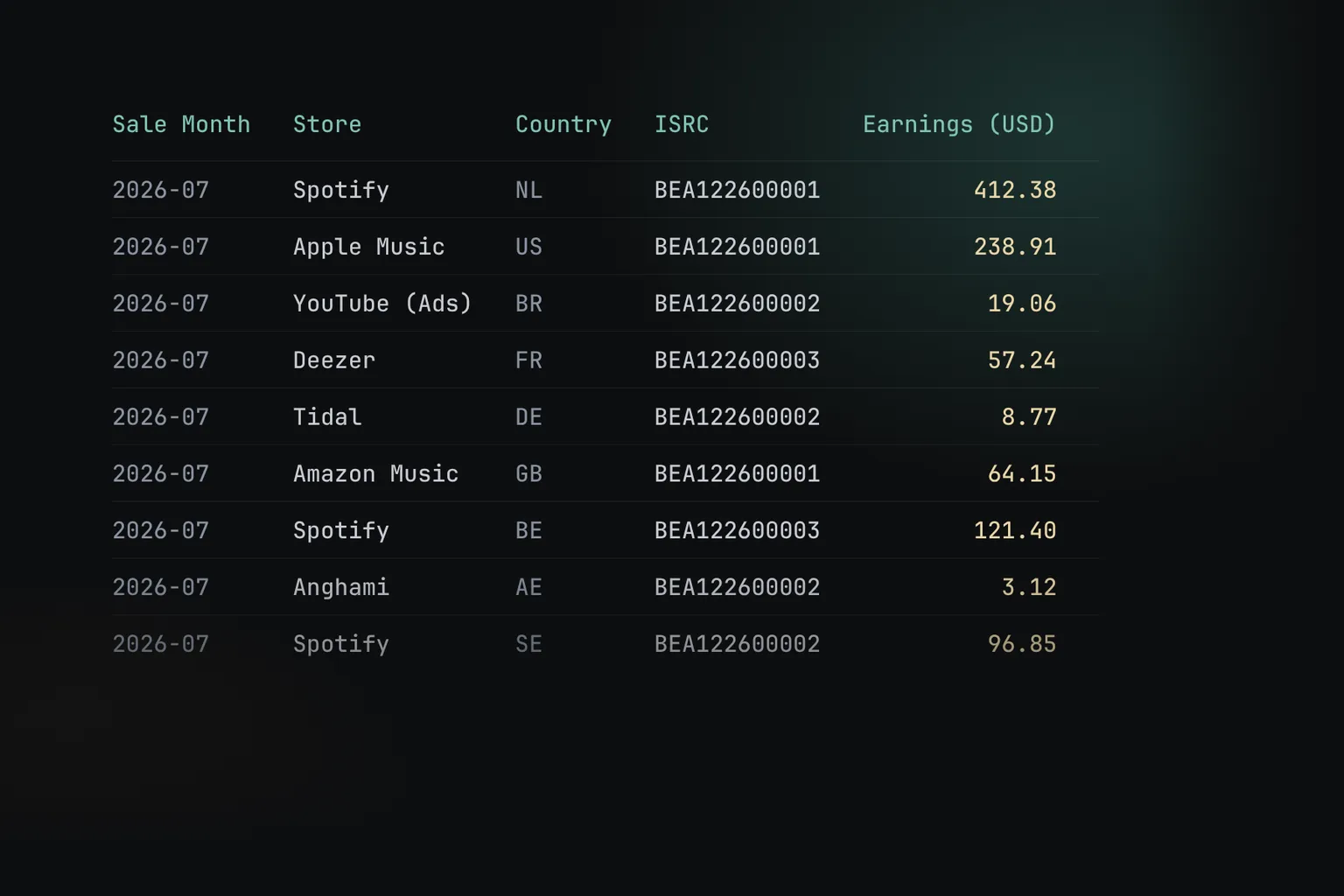Click the Spotify cell in the NL row

pos(341,190)
